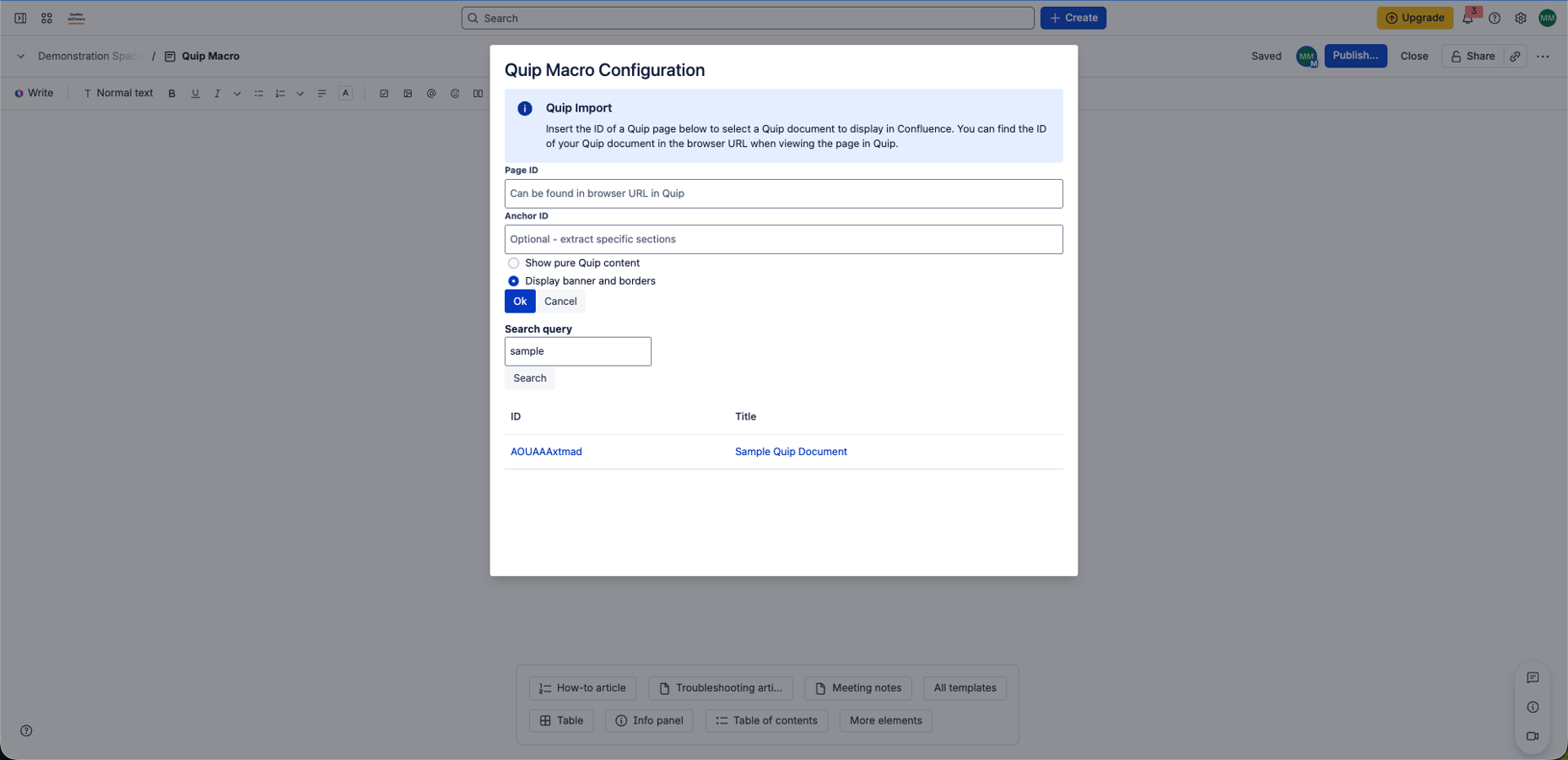Show the MM editor avatar next to Saved
The image size is (1568, 760).
[1306, 57]
